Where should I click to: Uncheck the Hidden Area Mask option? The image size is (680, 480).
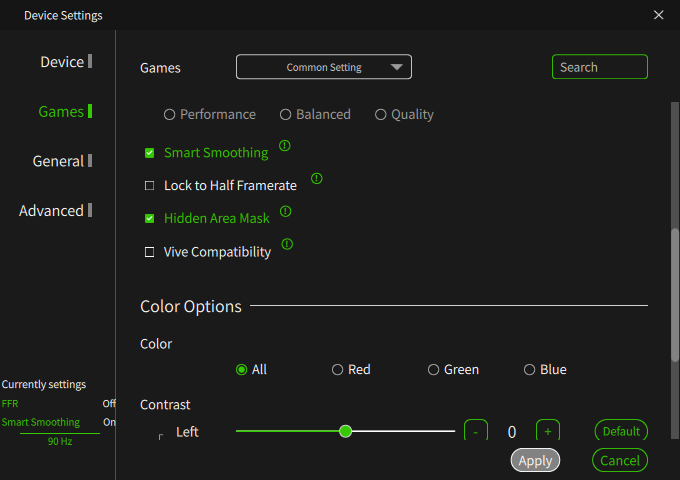(x=150, y=219)
